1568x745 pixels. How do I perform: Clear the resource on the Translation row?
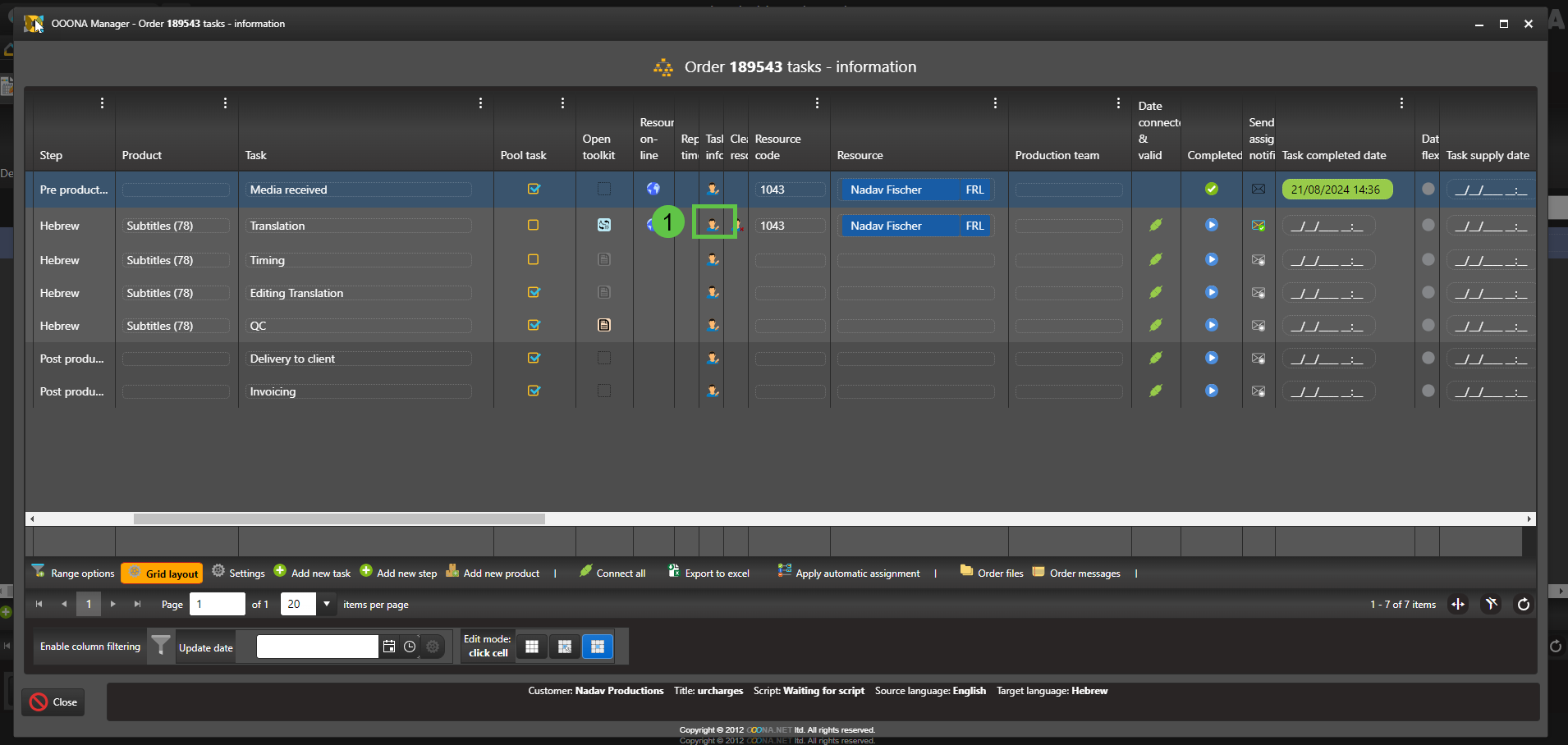tap(739, 226)
